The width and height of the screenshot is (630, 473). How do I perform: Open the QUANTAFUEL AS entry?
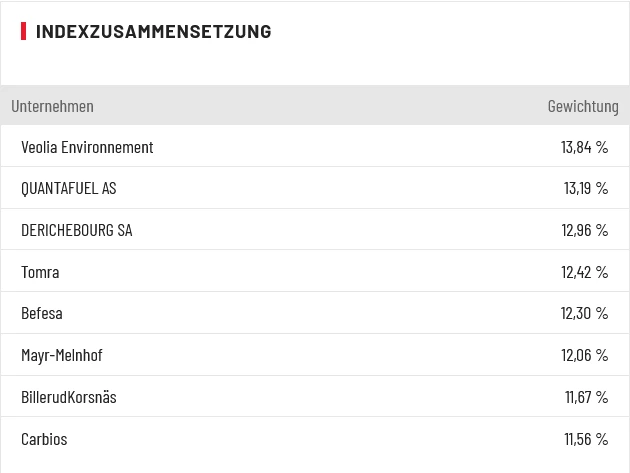69,188
